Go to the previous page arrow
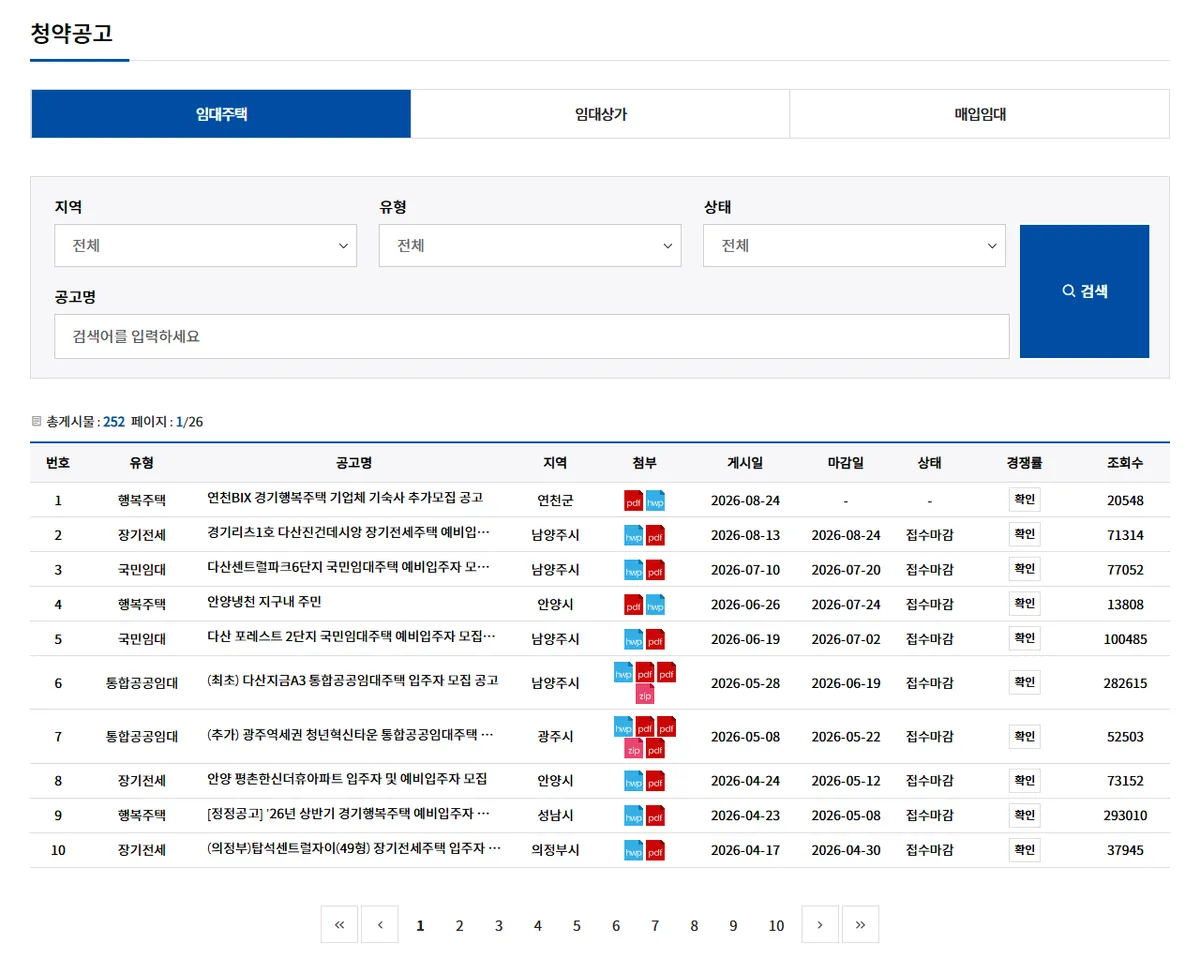 [380, 925]
